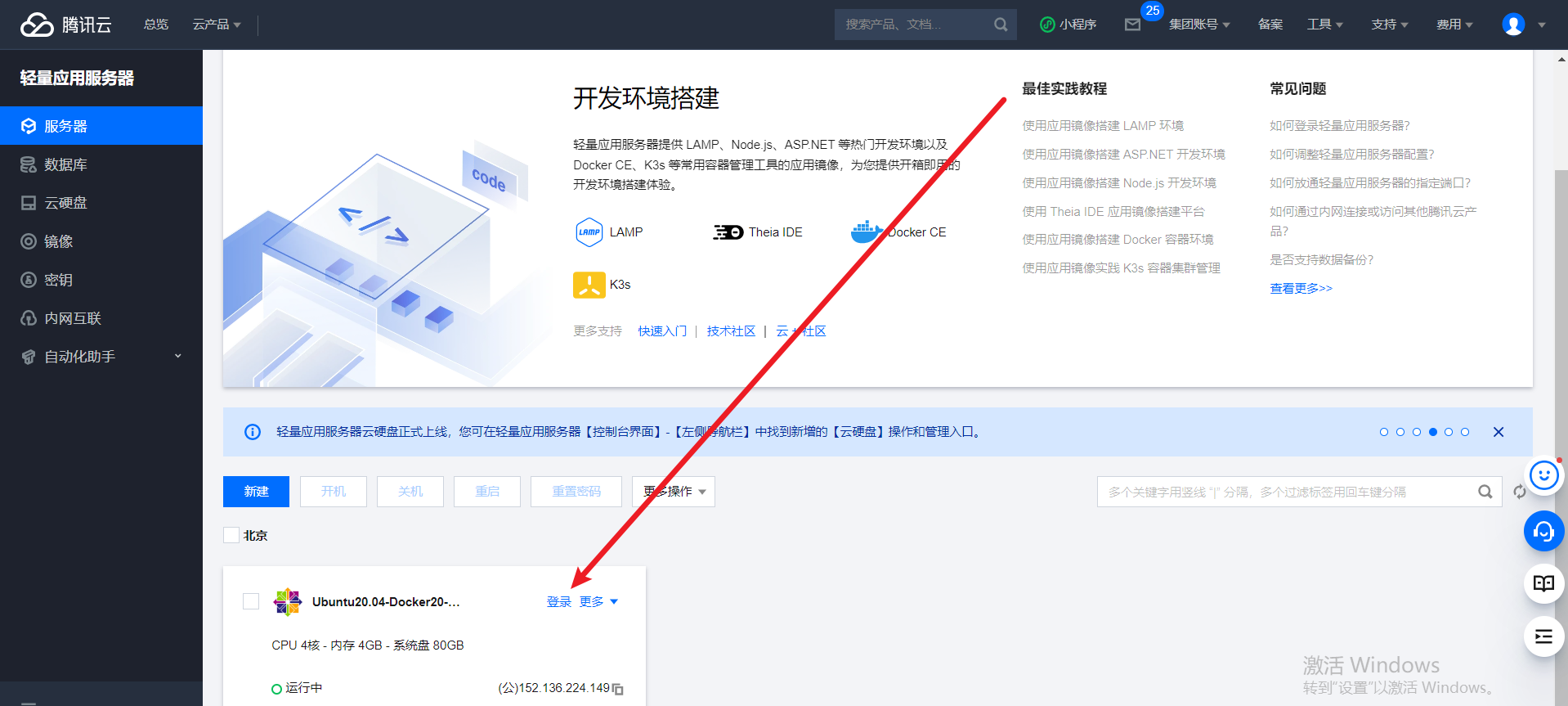The image size is (1568, 706).
Task: Click the filter search magnifier icon
Action: [1485, 492]
